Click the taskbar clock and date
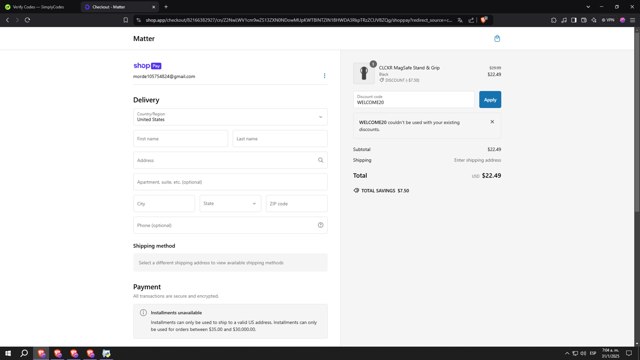The image size is (640, 360). [x=611, y=353]
